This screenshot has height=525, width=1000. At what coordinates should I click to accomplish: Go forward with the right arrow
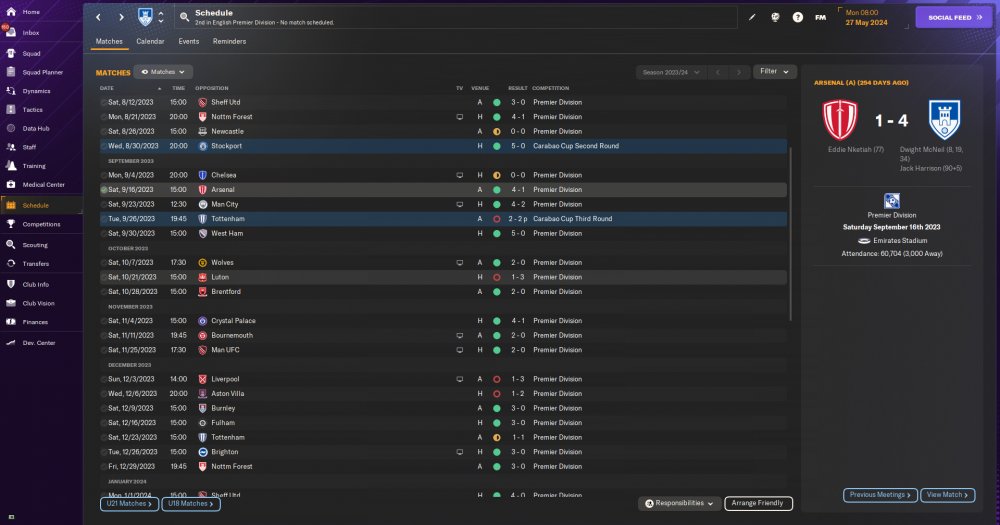point(121,17)
